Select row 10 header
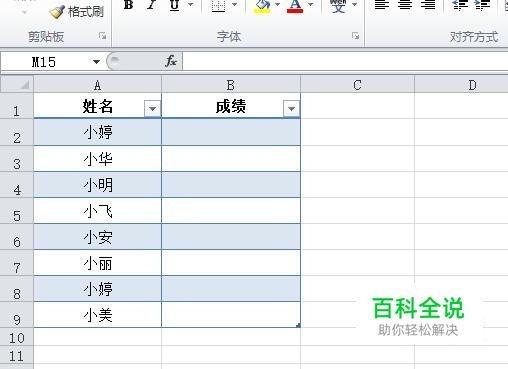 click(17, 337)
